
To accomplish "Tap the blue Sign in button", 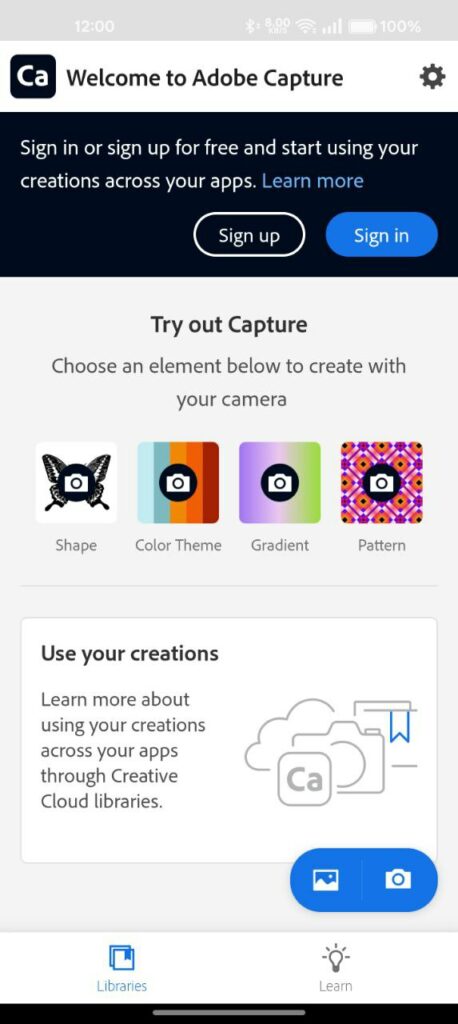I will (x=382, y=235).
